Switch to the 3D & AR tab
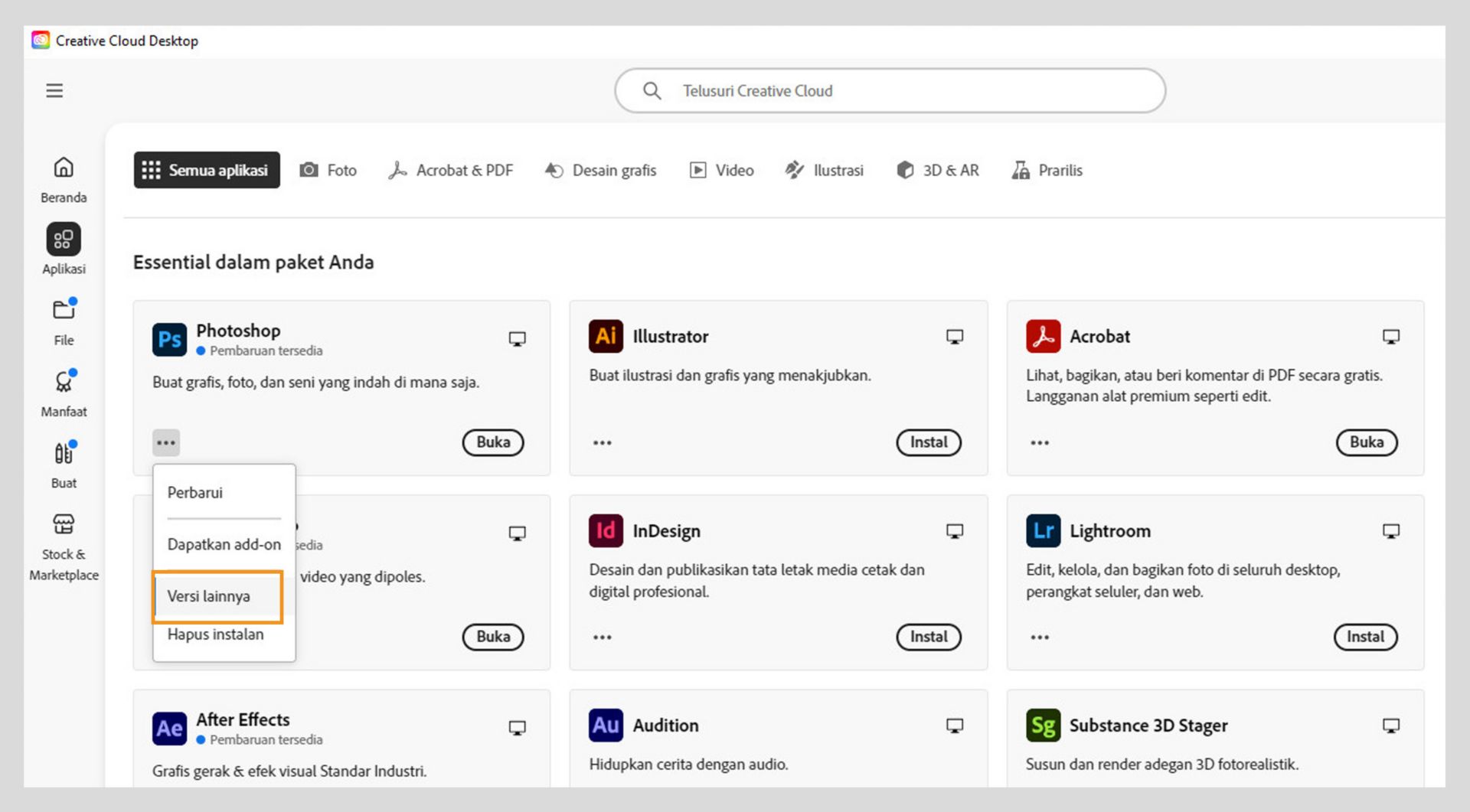 [x=938, y=170]
